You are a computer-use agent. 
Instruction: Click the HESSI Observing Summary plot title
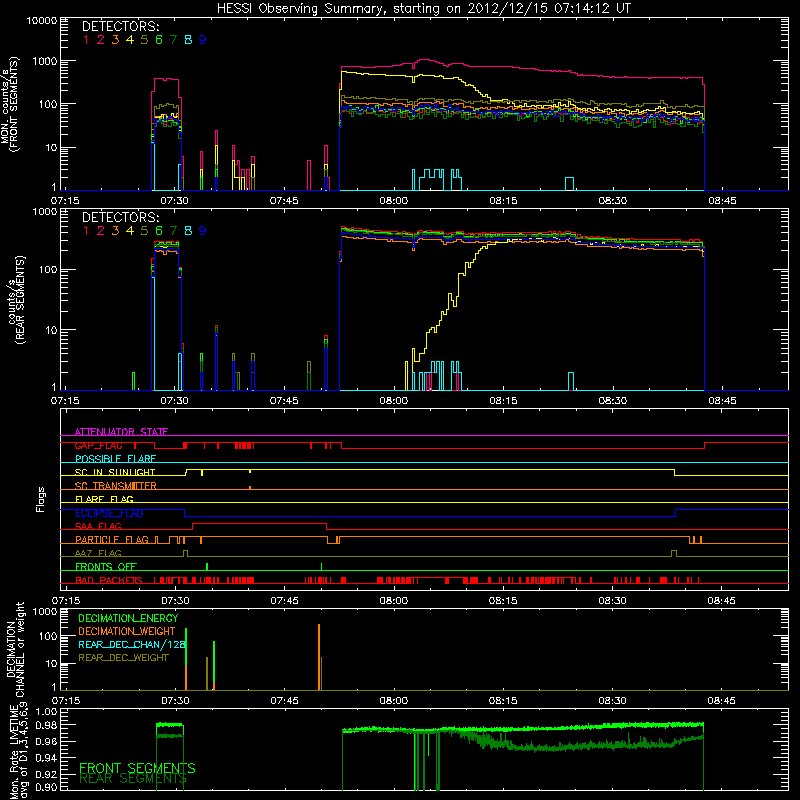[424, 9]
